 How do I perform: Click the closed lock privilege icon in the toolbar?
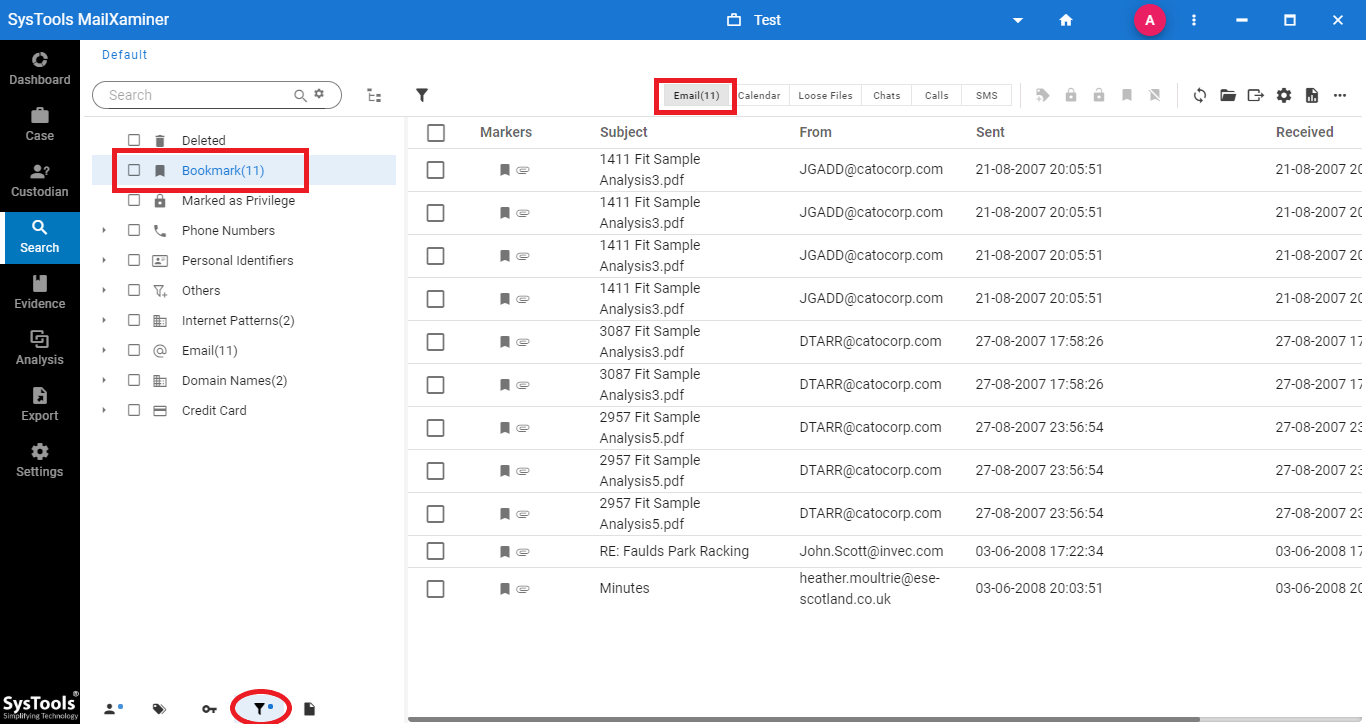click(1071, 95)
